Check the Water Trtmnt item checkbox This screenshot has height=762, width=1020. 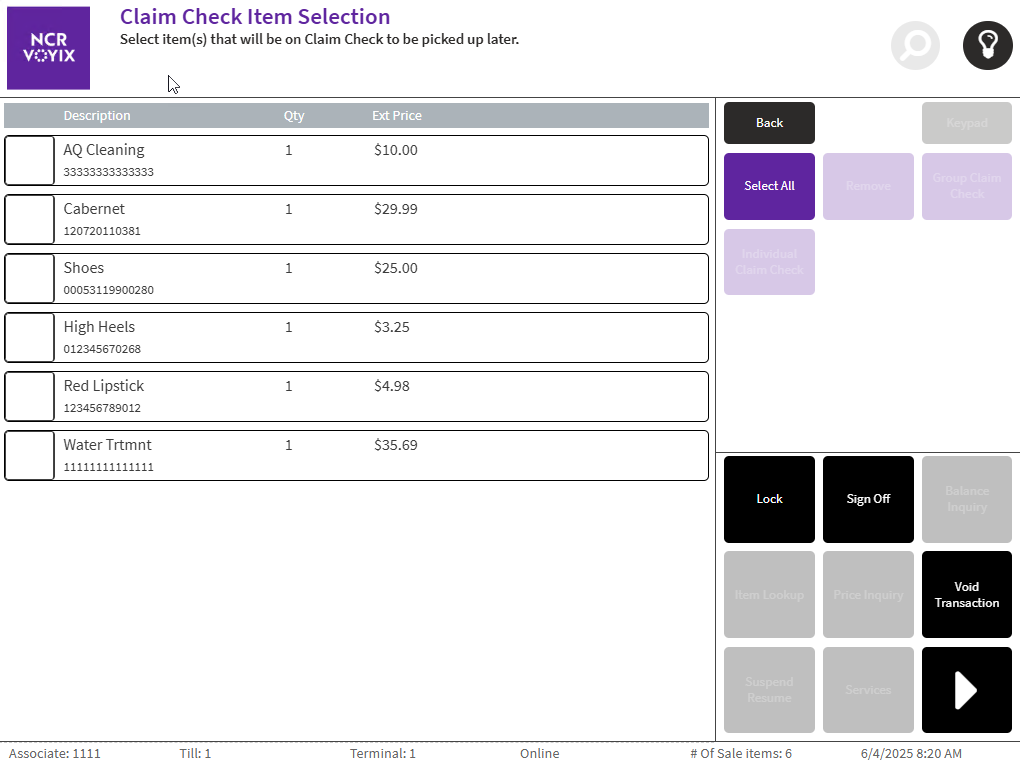point(29,455)
